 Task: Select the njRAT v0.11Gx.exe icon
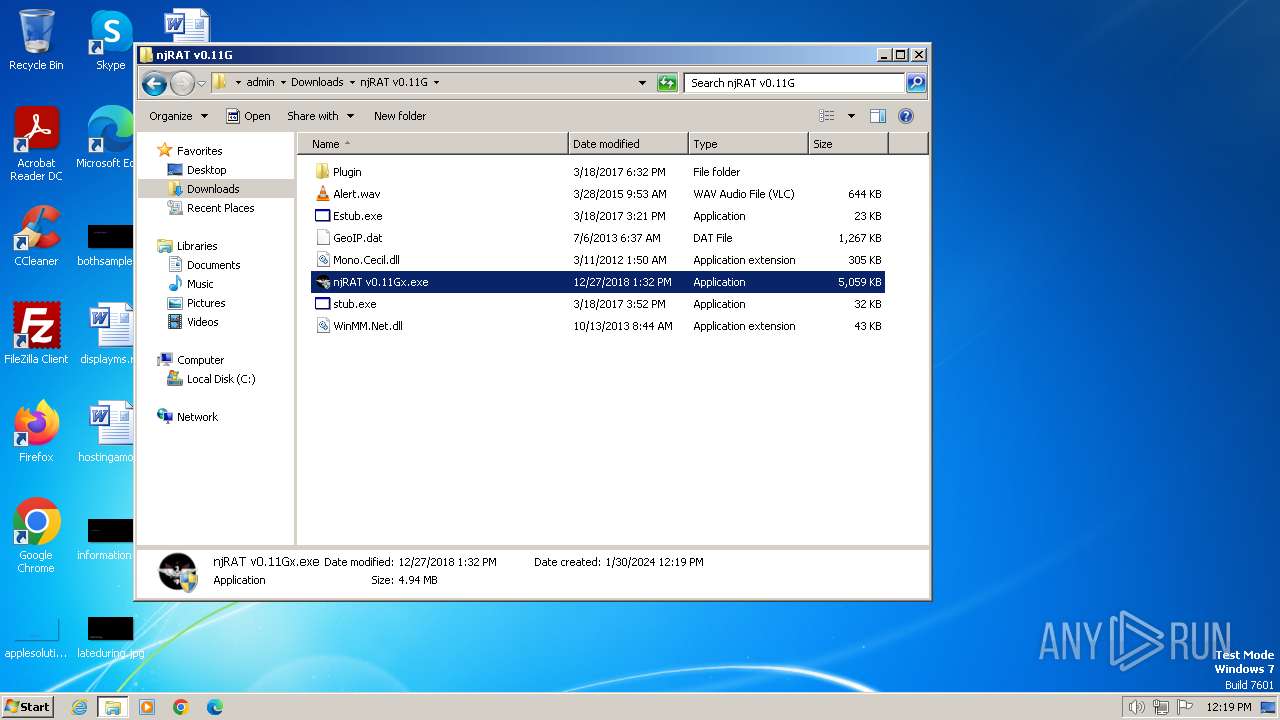pos(322,282)
